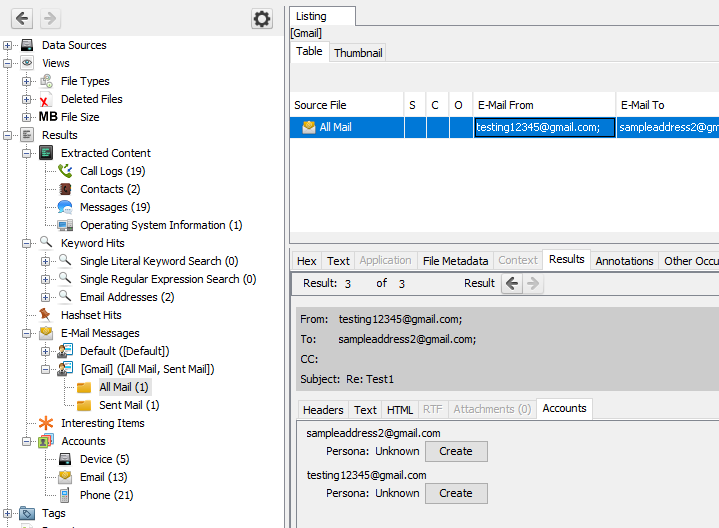
Task: Click the Contacts book icon
Action: coord(65,189)
